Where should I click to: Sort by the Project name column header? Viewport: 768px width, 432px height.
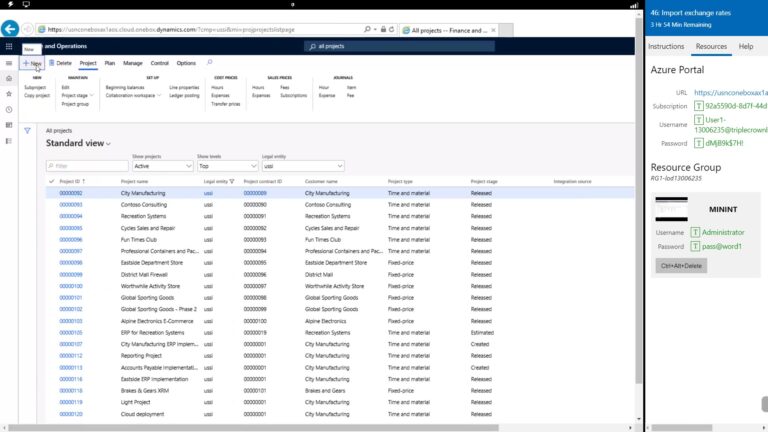(x=134, y=181)
